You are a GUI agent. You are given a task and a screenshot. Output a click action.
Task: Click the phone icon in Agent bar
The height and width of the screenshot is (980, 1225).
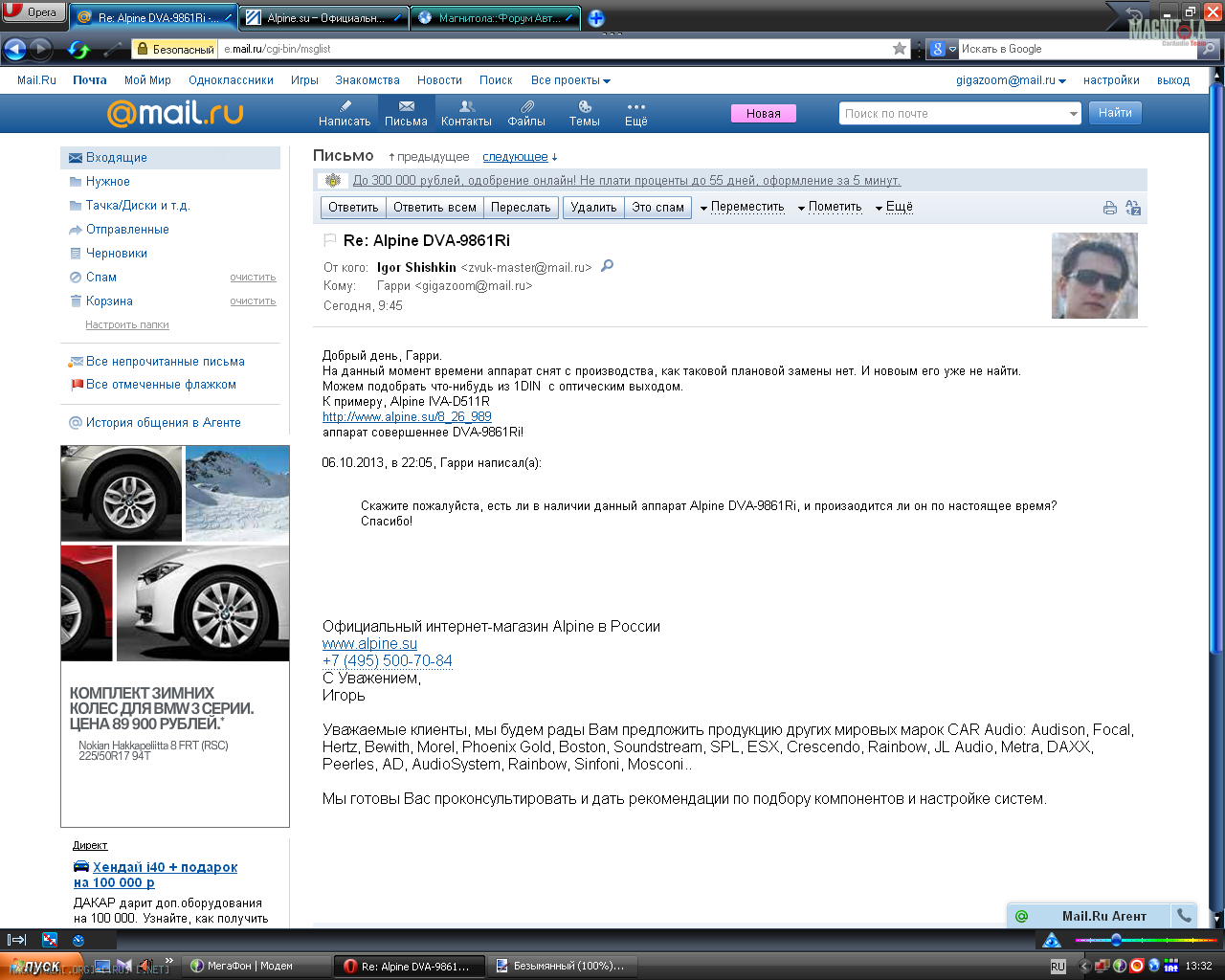(x=1184, y=916)
